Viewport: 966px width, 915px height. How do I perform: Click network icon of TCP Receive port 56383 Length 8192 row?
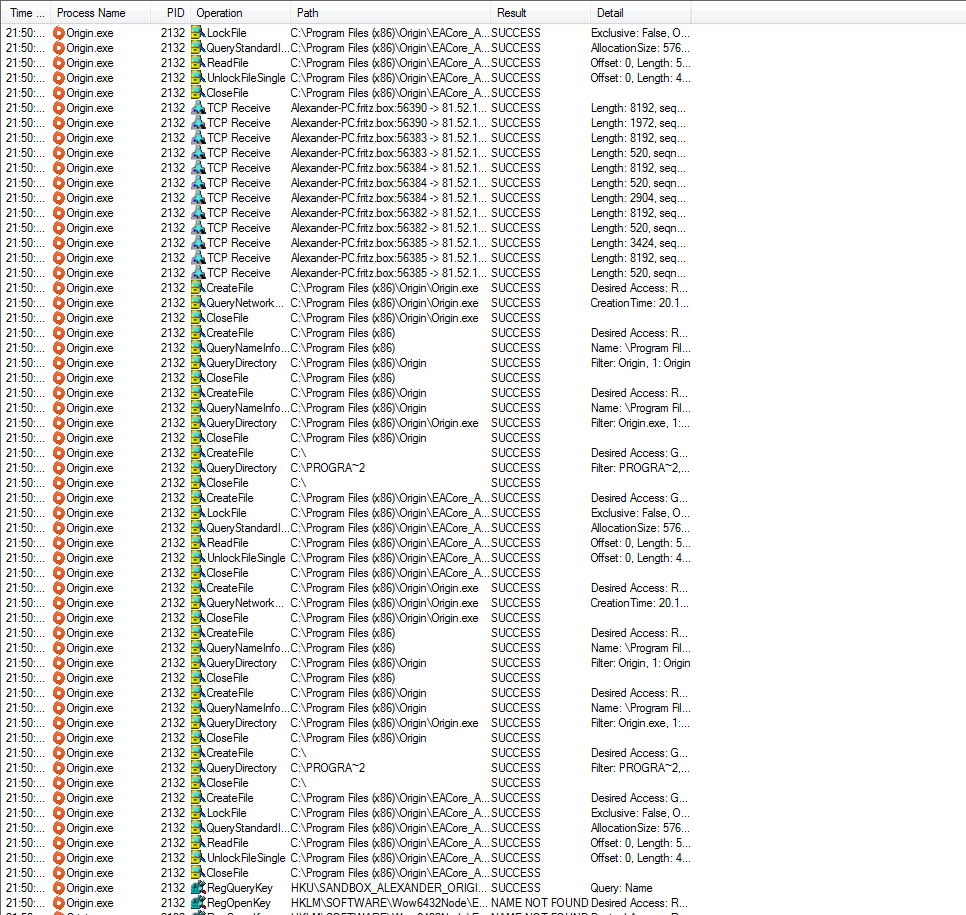pyautogui.click(x=198, y=138)
